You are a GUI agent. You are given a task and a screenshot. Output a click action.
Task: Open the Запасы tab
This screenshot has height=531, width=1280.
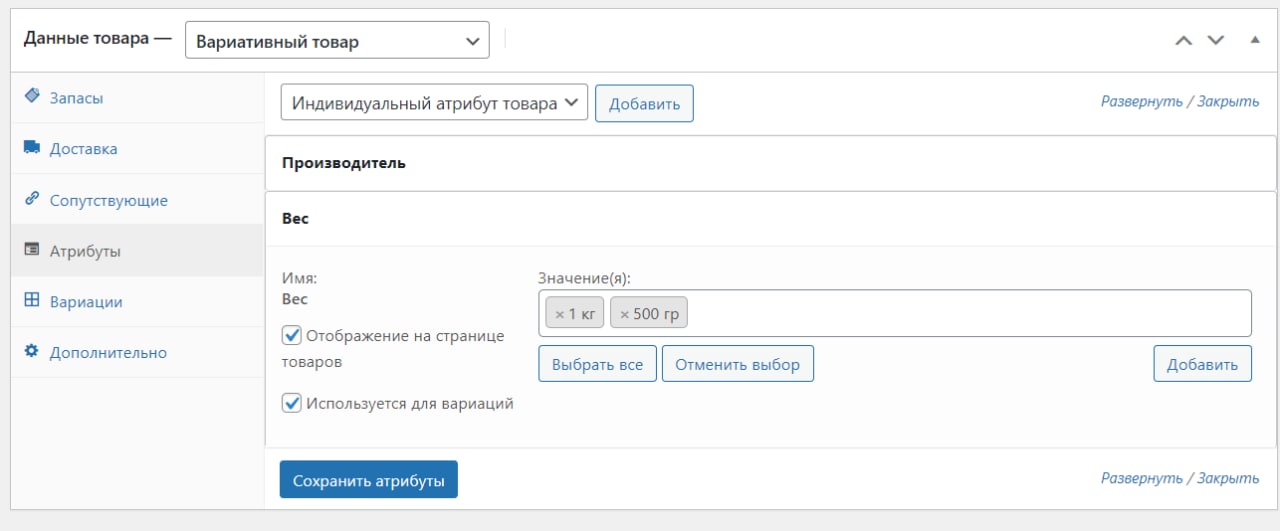137,97
